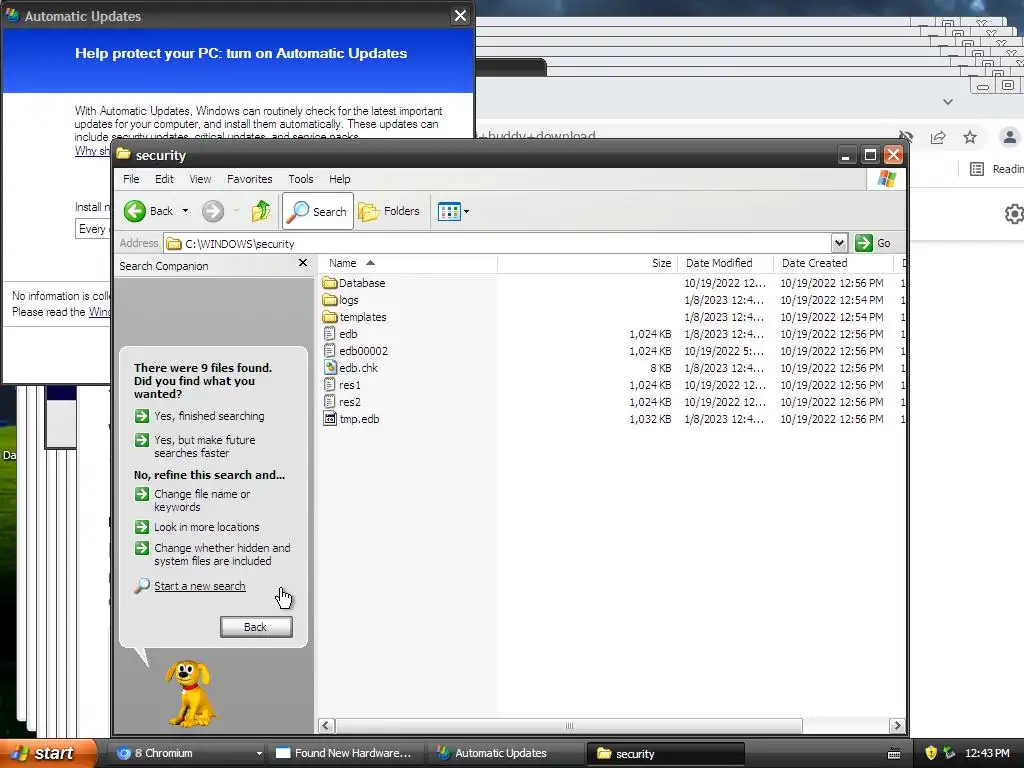Click the security window title folder icon
Image resolution: width=1024 pixels, height=768 pixels.
coord(123,154)
